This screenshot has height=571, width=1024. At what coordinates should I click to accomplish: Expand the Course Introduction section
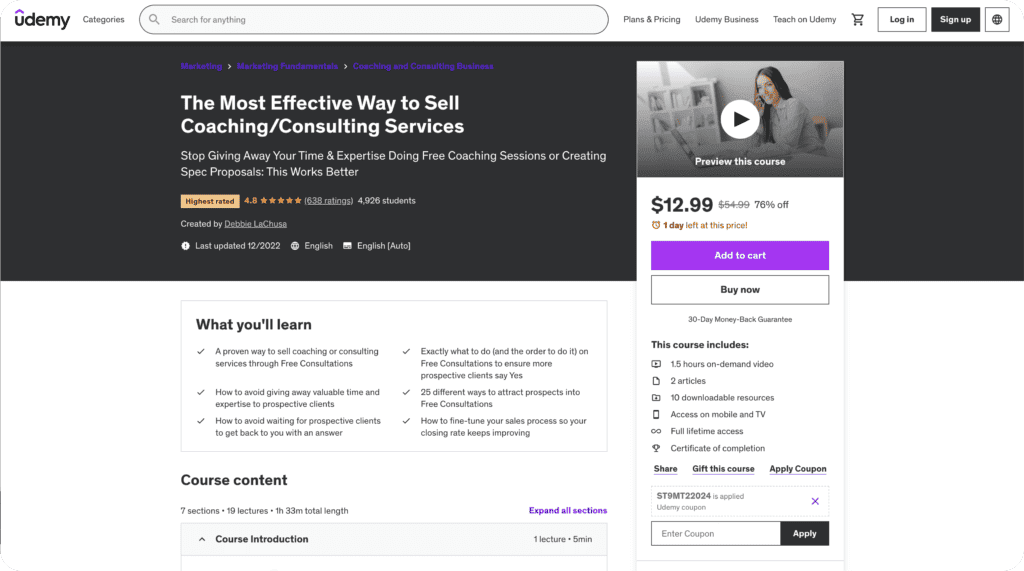pyautogui.click(x=261, y=539)
